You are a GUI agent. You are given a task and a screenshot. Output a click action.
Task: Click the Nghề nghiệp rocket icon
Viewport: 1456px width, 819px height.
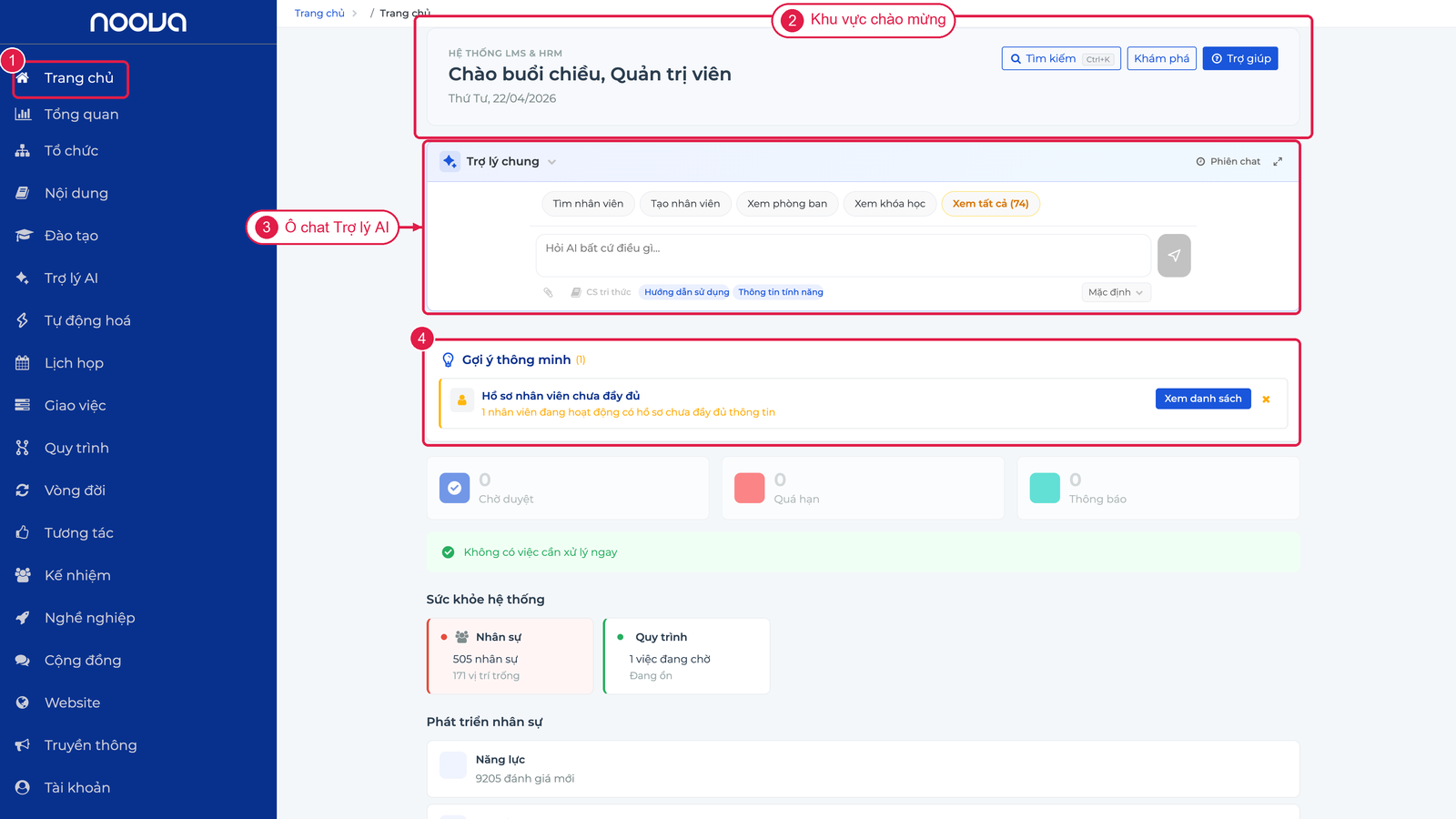[23, 618]
